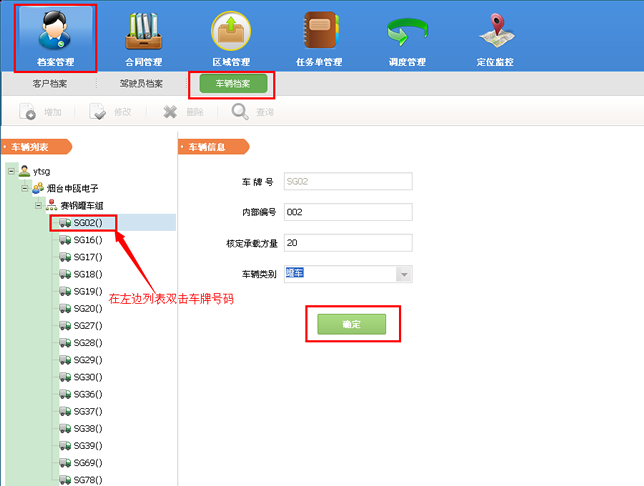Click the 查询 (search) magnifier icon

point(241,112)
